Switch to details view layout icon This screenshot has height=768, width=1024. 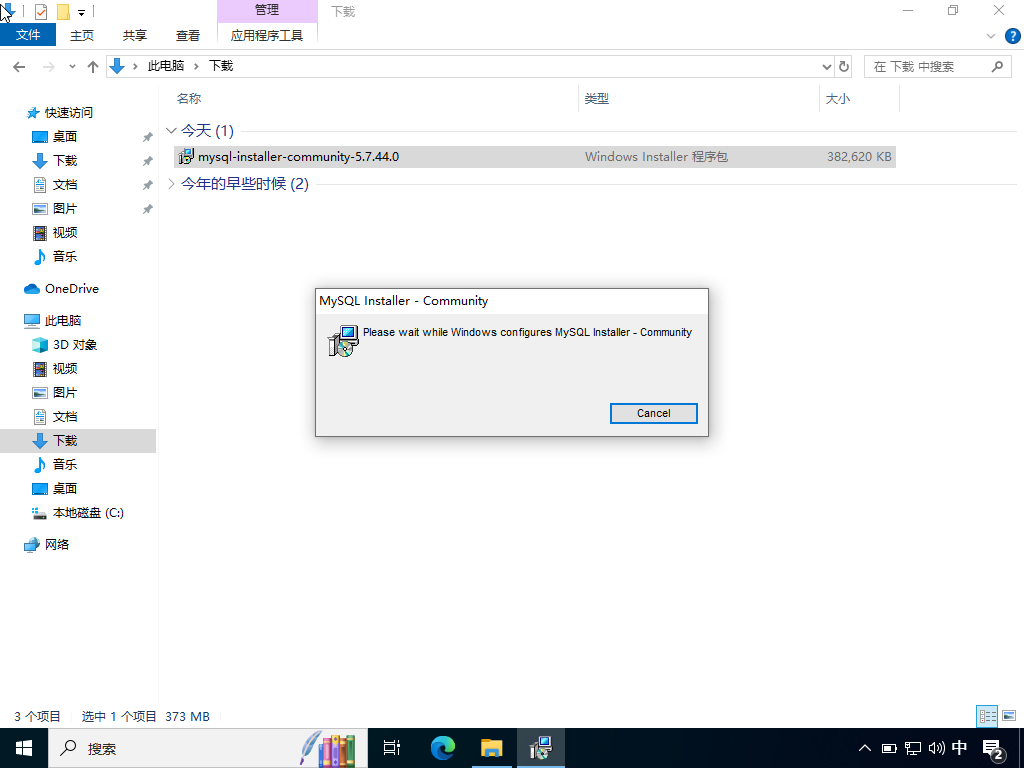point(987,716)
